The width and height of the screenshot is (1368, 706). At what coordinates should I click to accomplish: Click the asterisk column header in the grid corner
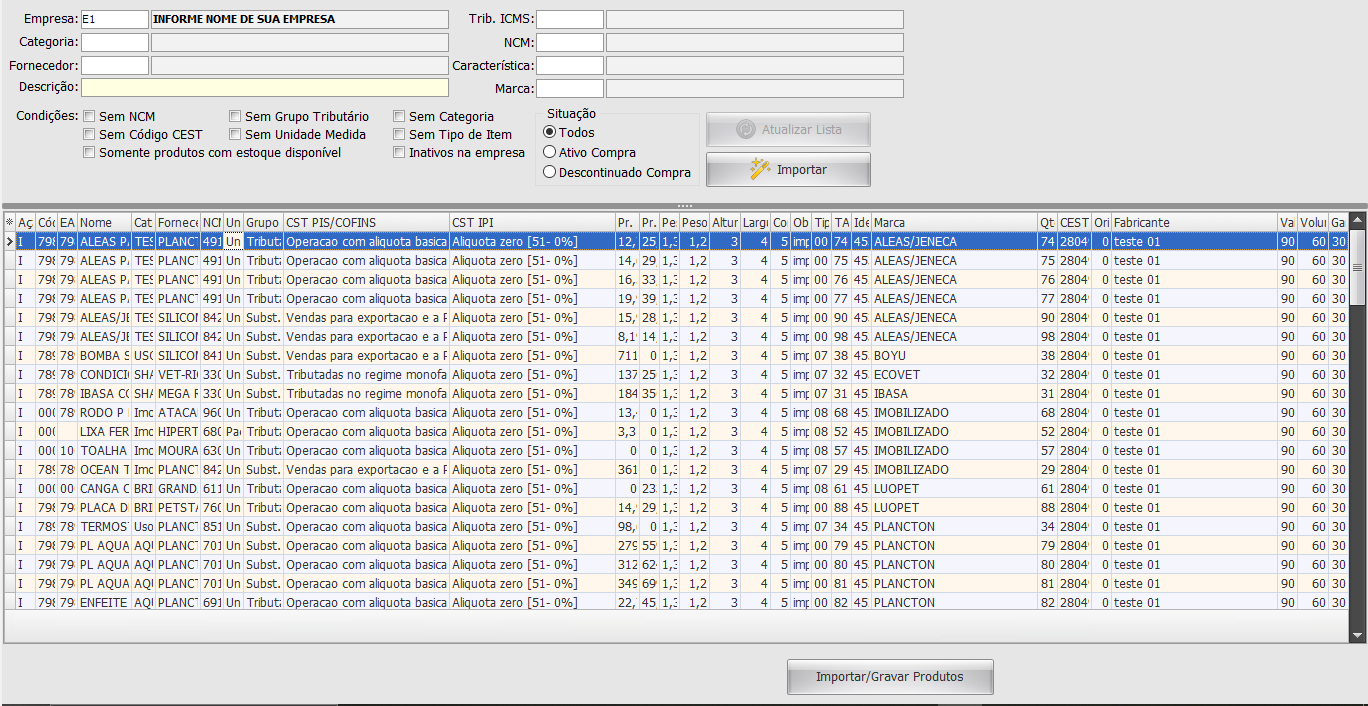coord(10,222)
